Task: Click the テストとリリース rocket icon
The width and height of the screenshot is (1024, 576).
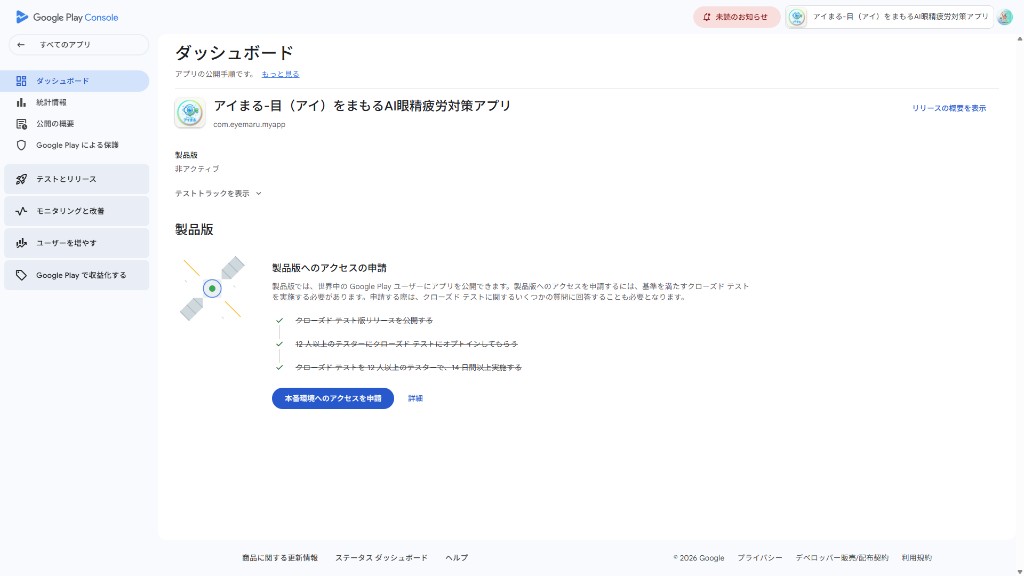Action: tap(22, 179)
